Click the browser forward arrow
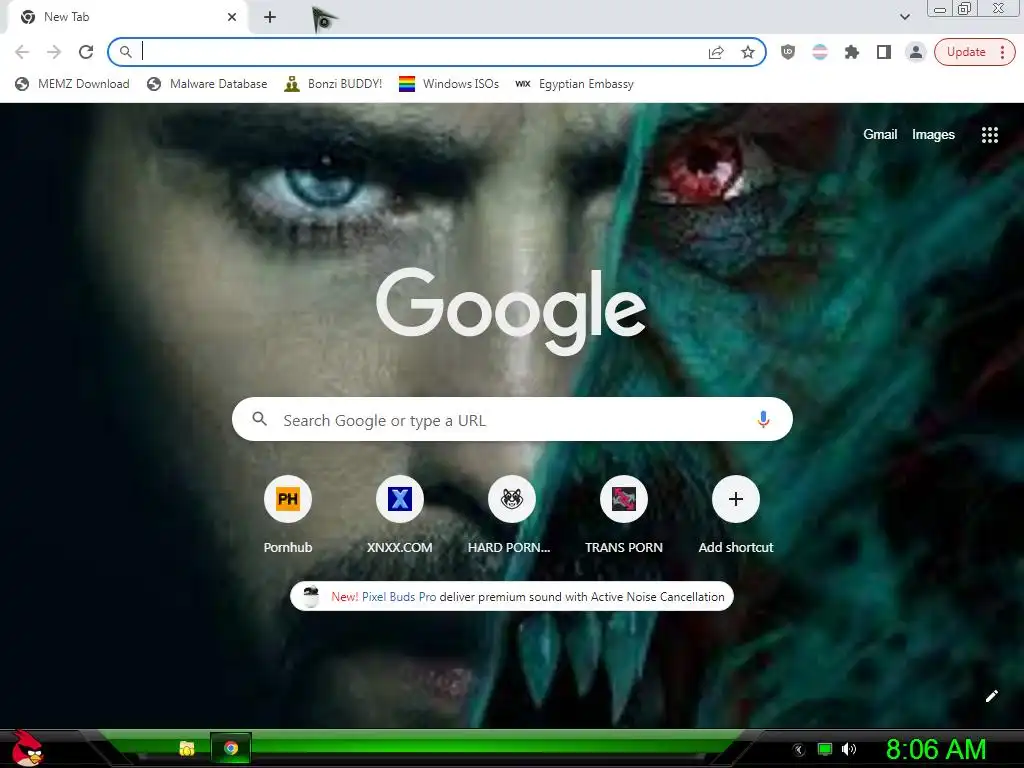This screenshot has height=768, width=1024. pos(54,52)
